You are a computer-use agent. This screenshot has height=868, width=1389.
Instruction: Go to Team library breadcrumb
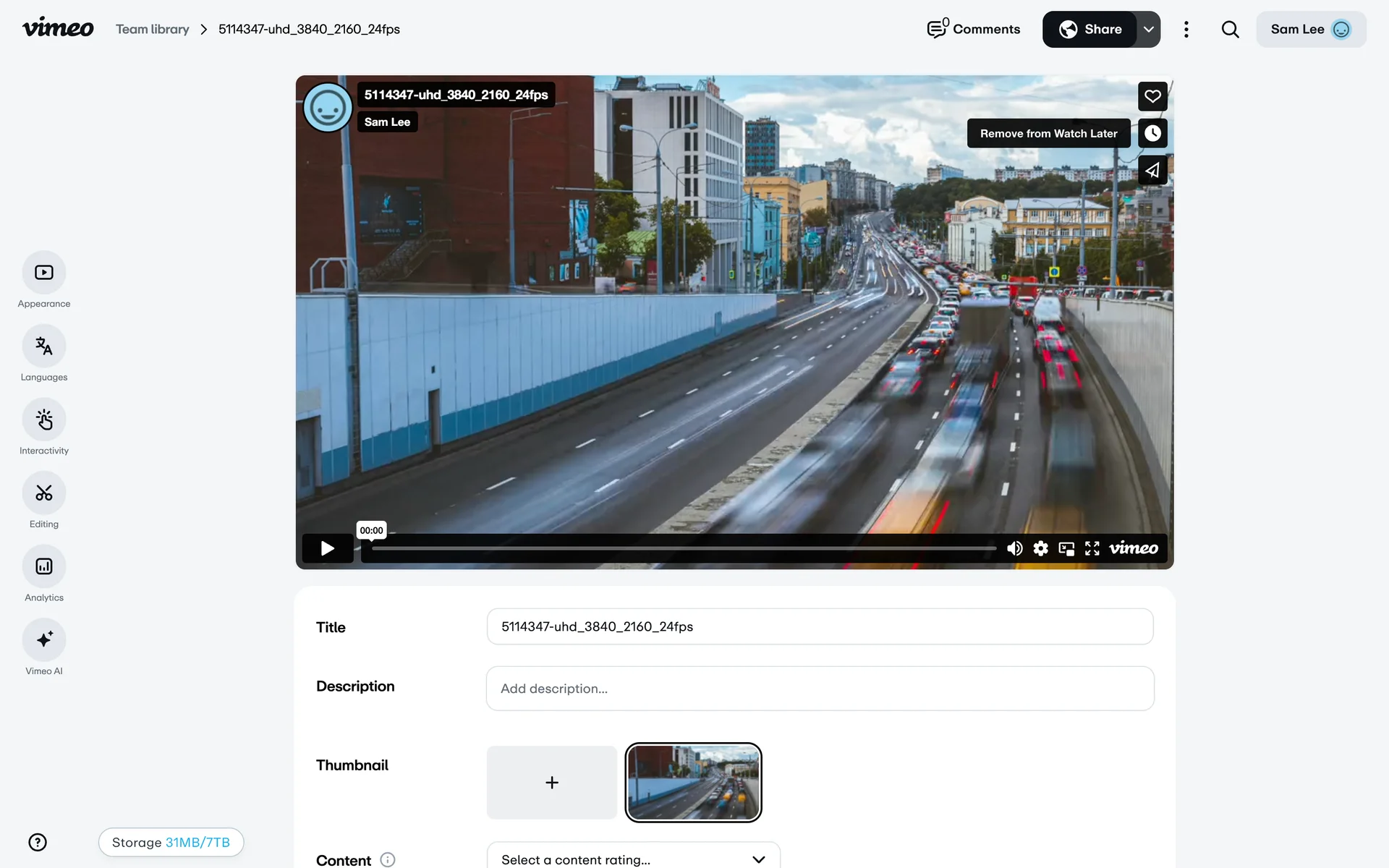coord(152,30)
